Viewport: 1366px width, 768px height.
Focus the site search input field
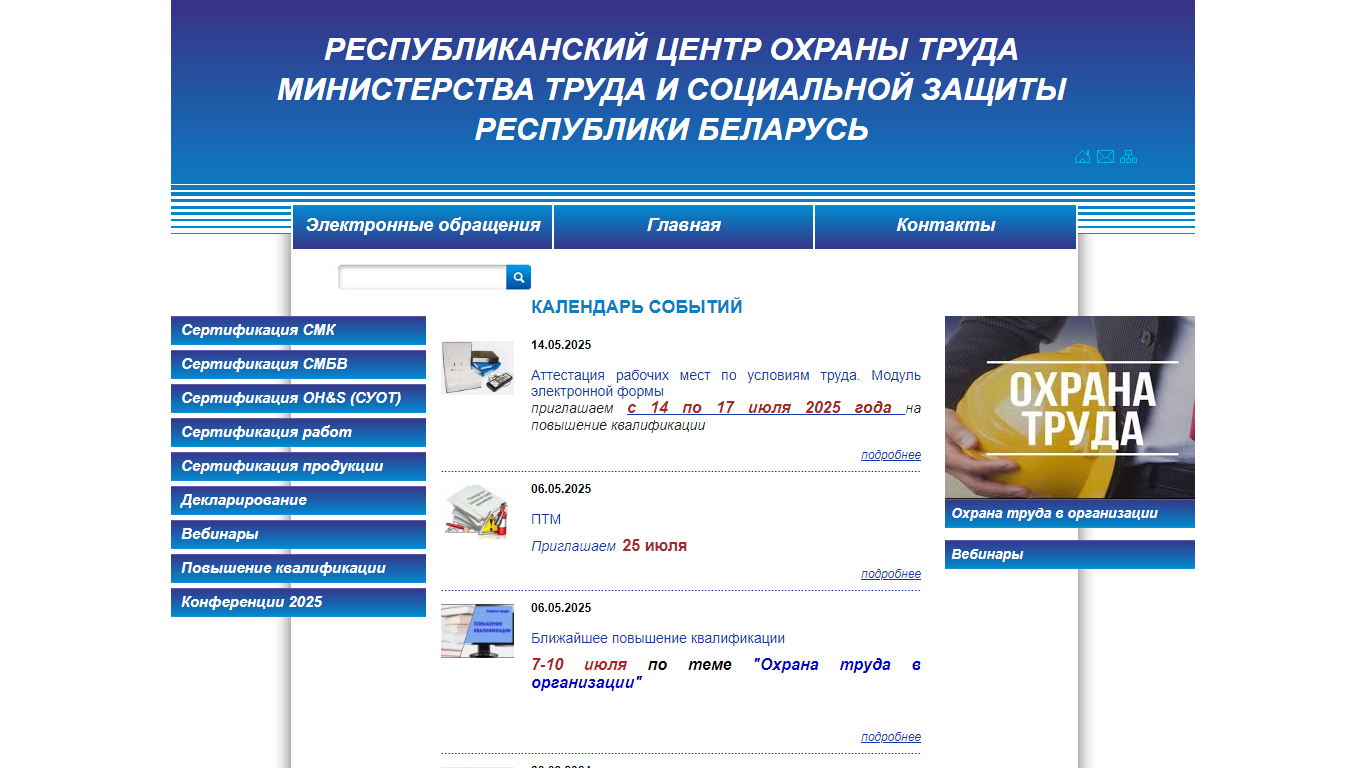click(x=423, y=277)
